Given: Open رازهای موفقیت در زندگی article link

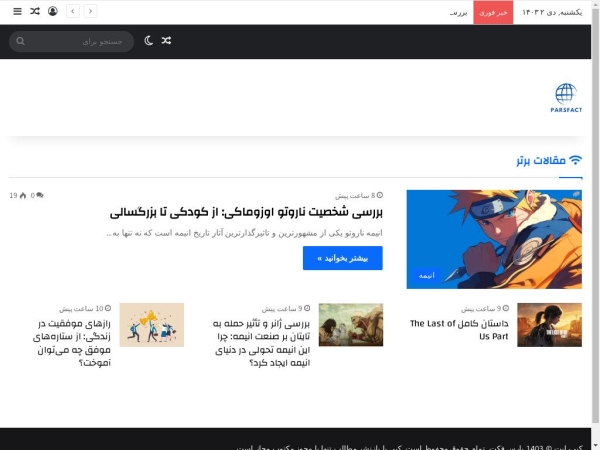Looking at the screenshot, I should [x=72, y=343].
